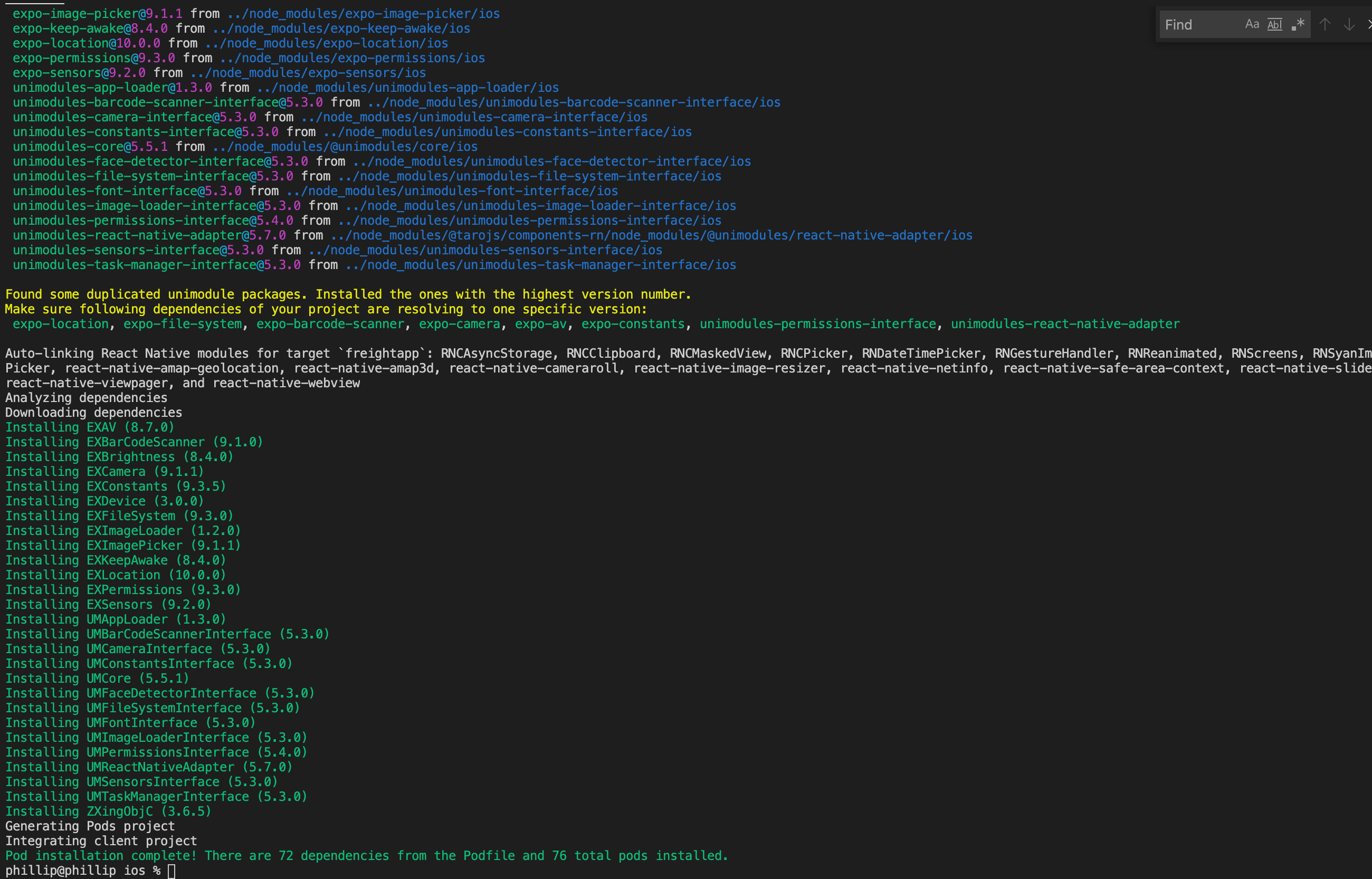This screenshot has height=879, width=1372.
Task: Toggle Match Case in Find widget
Action: [1252, 25]
